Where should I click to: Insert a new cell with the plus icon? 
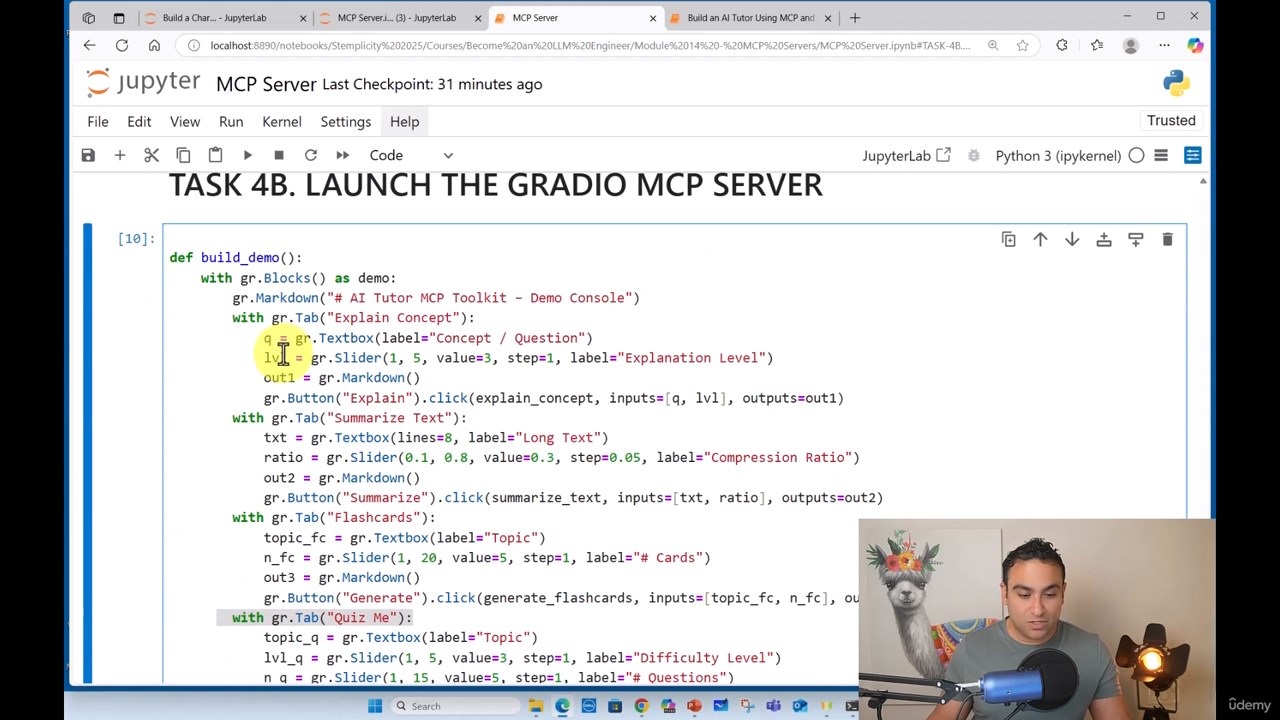tap(119, 155)
